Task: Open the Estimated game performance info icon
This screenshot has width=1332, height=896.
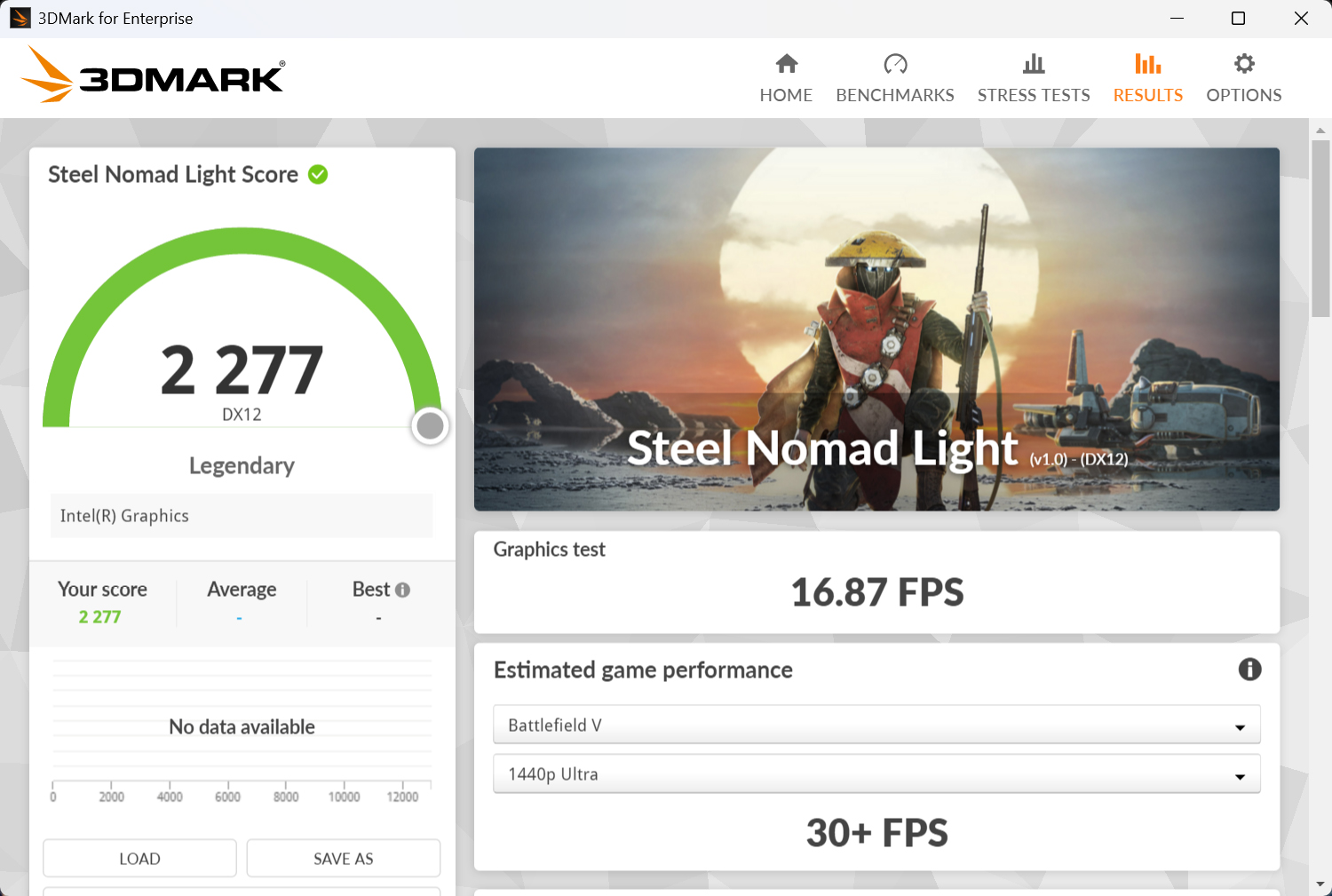Action: point(1248,670)
